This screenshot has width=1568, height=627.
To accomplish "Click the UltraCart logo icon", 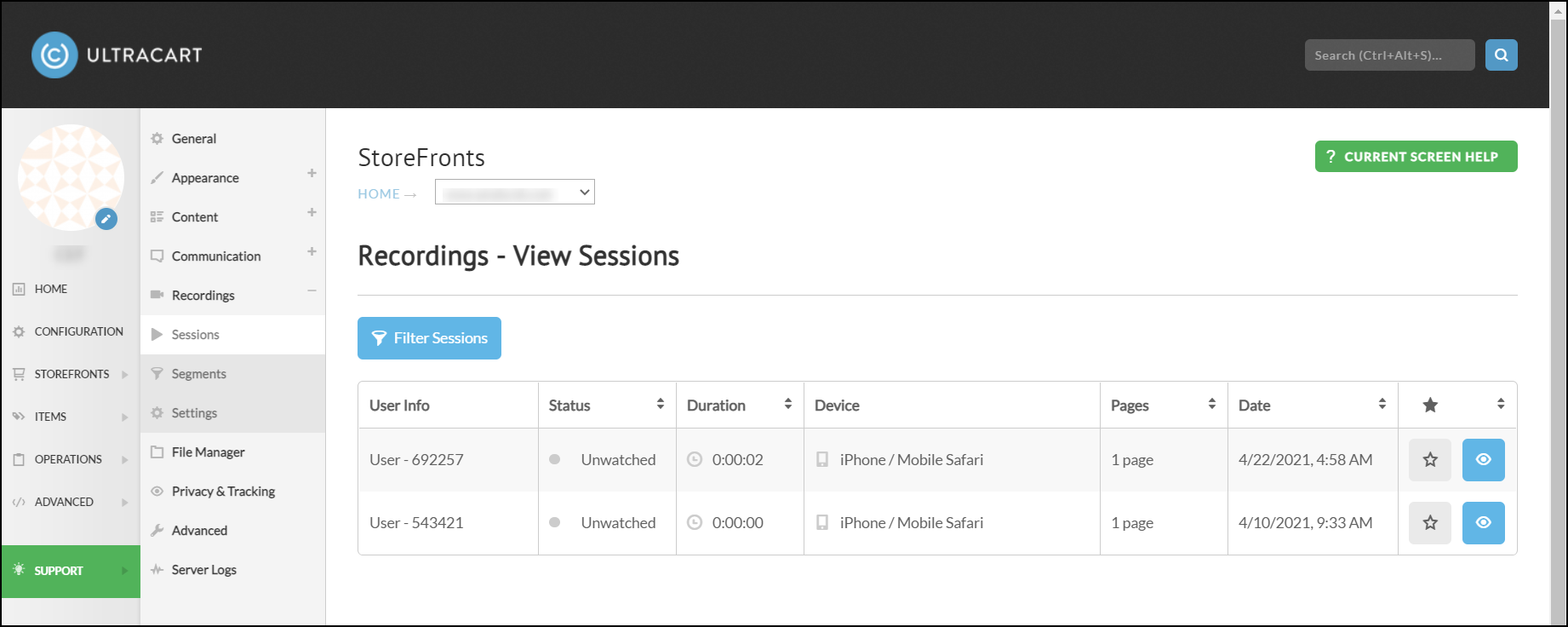I will (x=54, y=55).
